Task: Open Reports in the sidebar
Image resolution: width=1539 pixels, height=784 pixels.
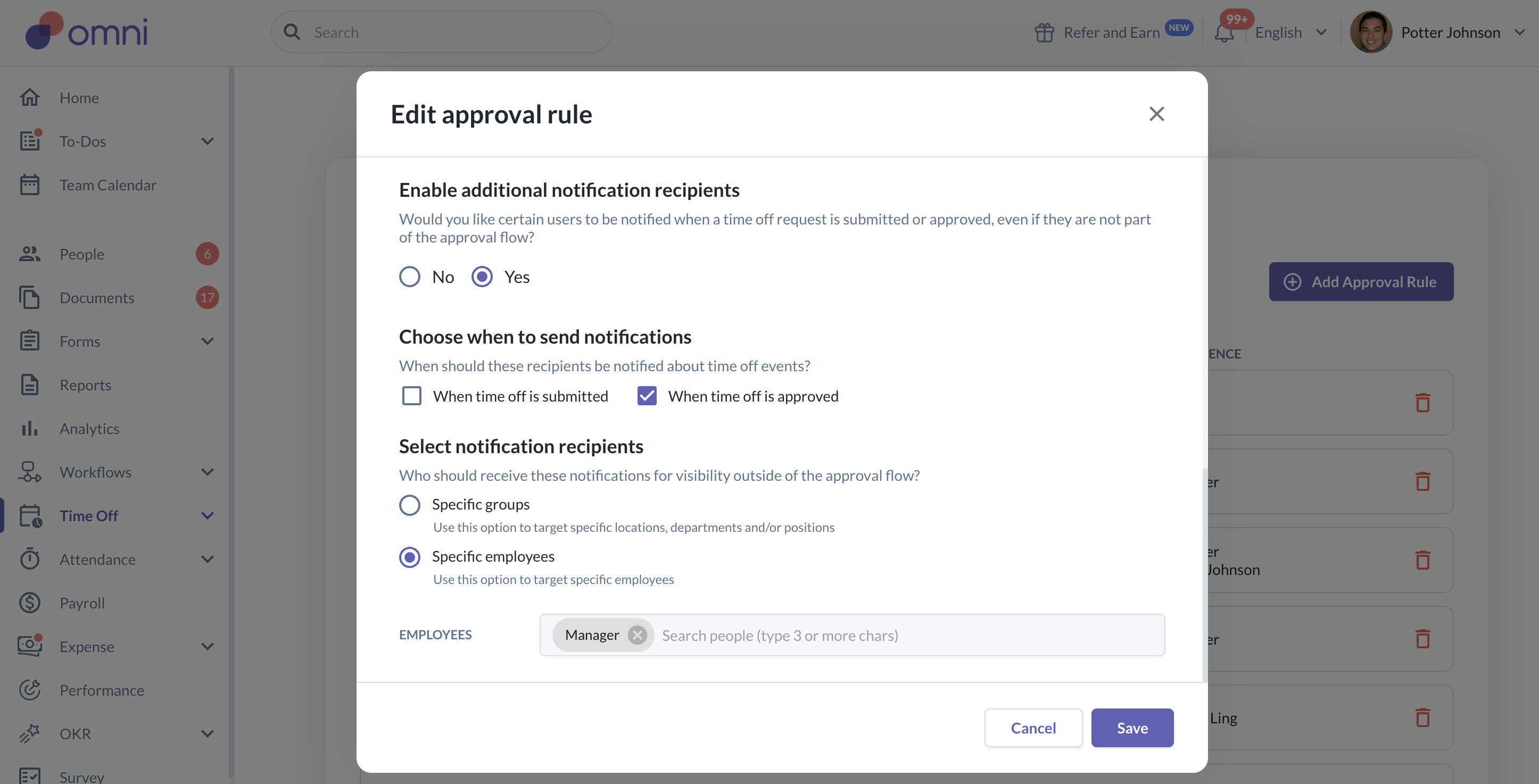Action: (85, 385)
